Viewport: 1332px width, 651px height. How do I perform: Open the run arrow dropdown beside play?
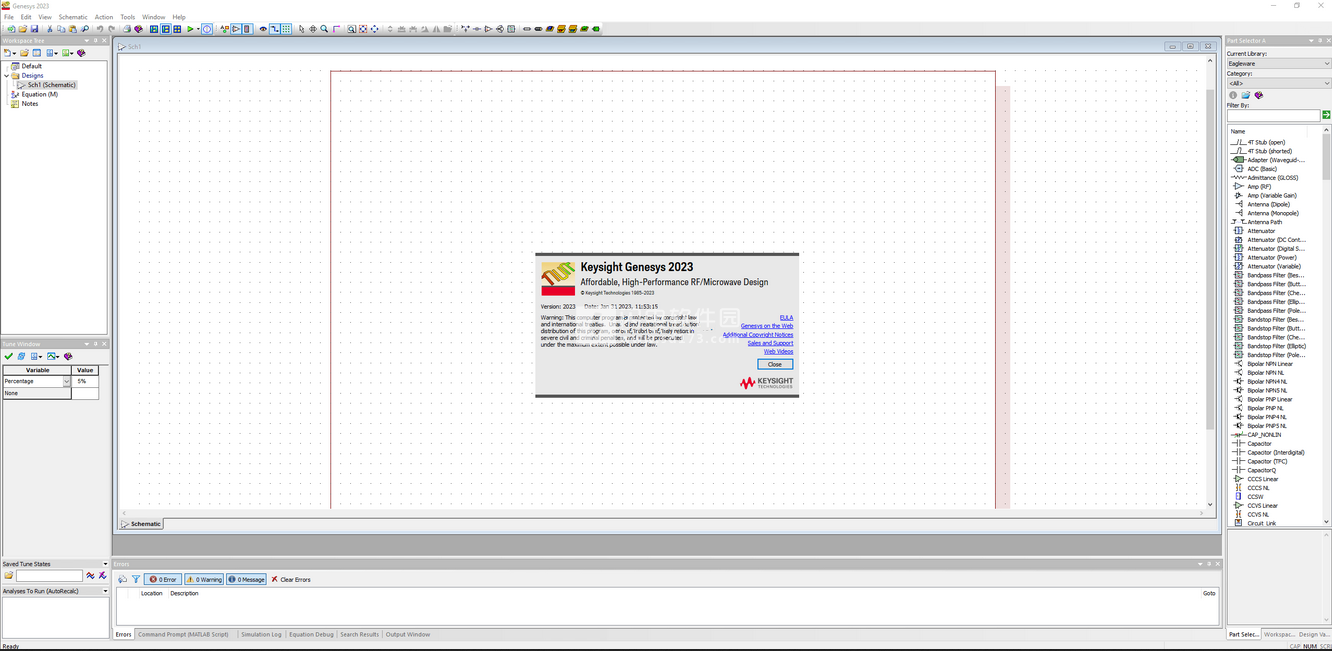tap(198, 29)
